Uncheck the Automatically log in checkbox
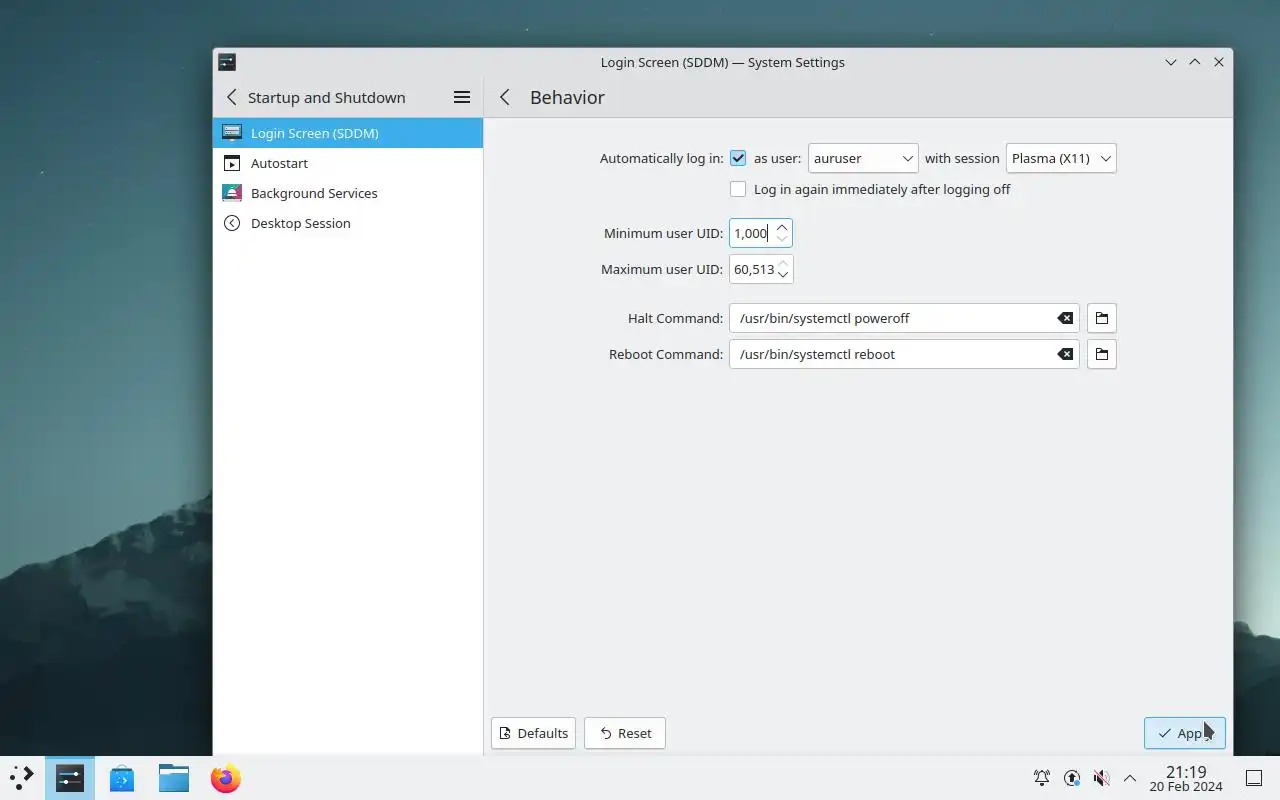The image size is (1280, 800). click(x=738, y=158)
